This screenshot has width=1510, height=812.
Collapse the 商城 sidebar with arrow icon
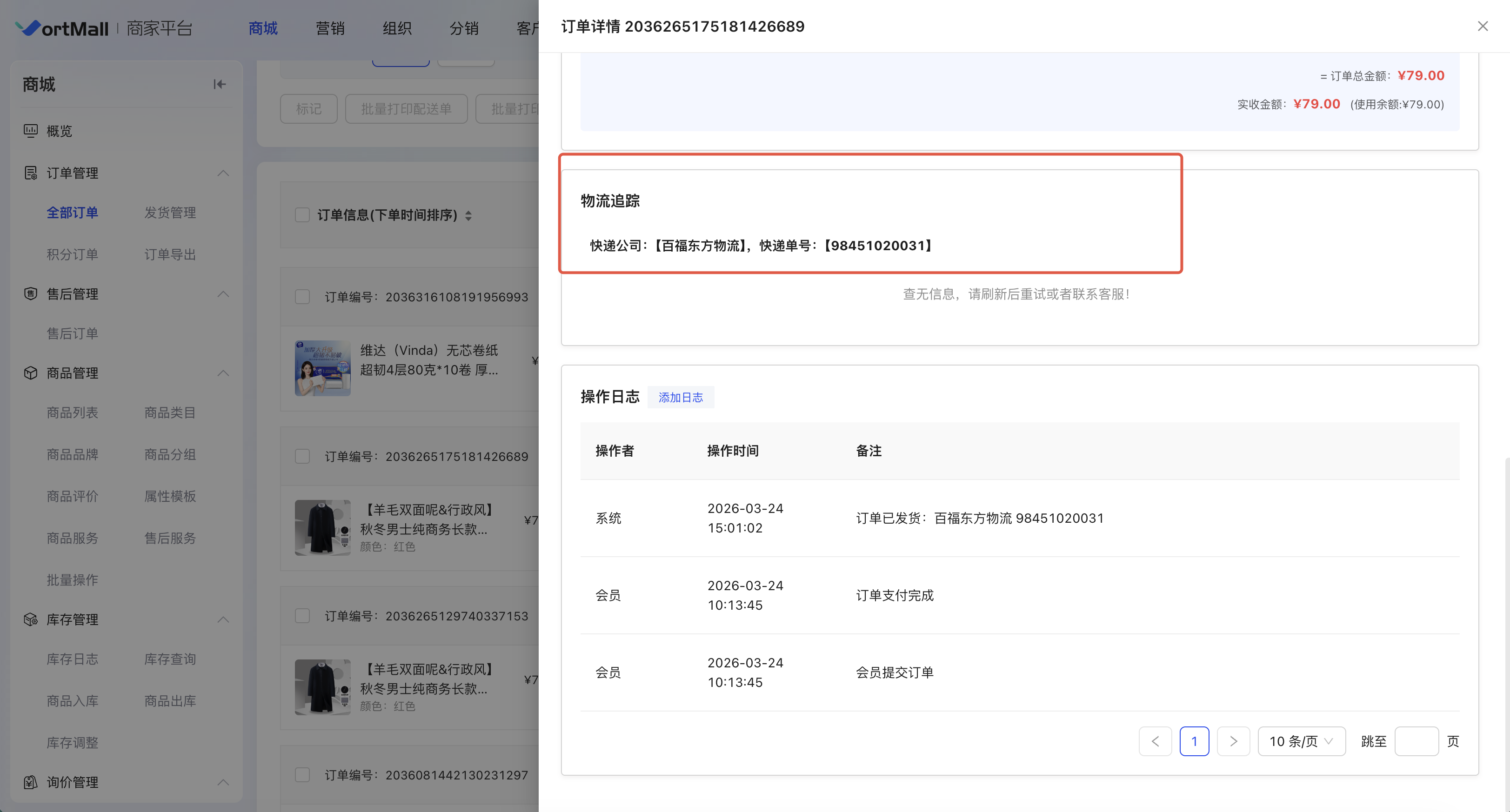point(219,84)
